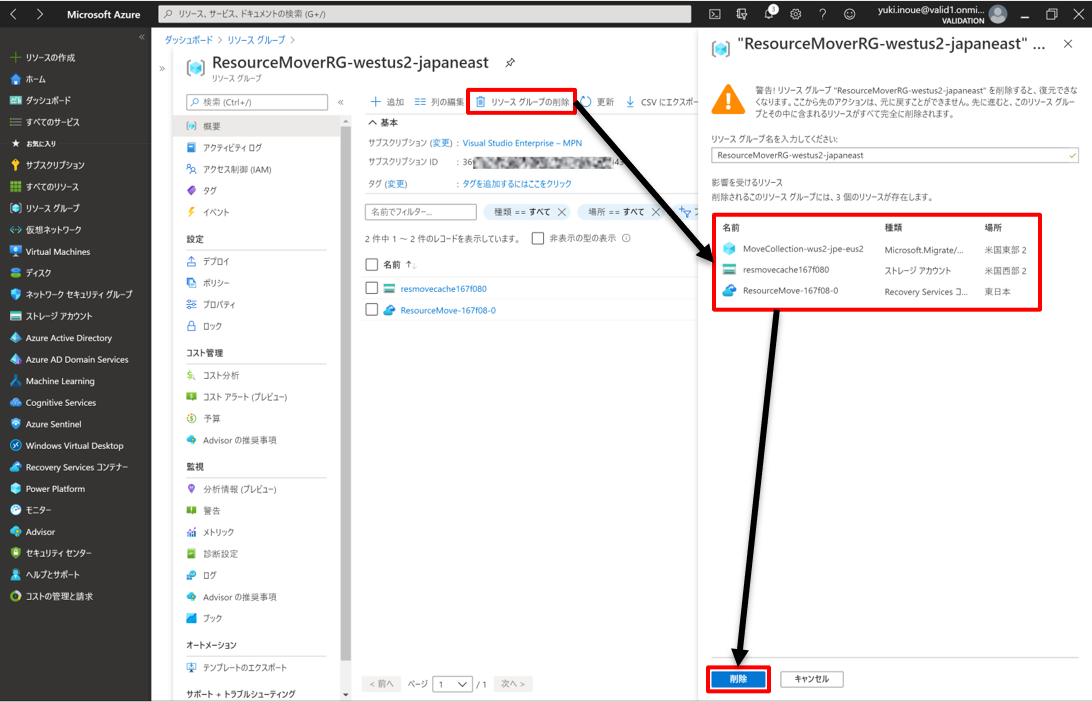Open help question mark icon
The image size is (1092, 702).
tap(822, 14)
